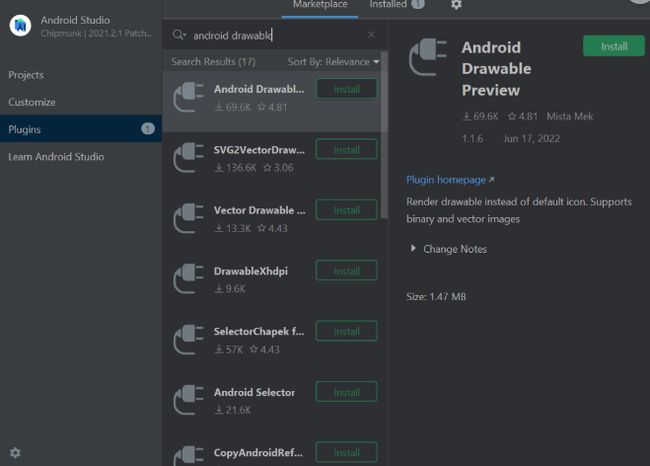The image size is (650, 466).
Task: Open the bottom-left options gear
Action: coord(15,452)
